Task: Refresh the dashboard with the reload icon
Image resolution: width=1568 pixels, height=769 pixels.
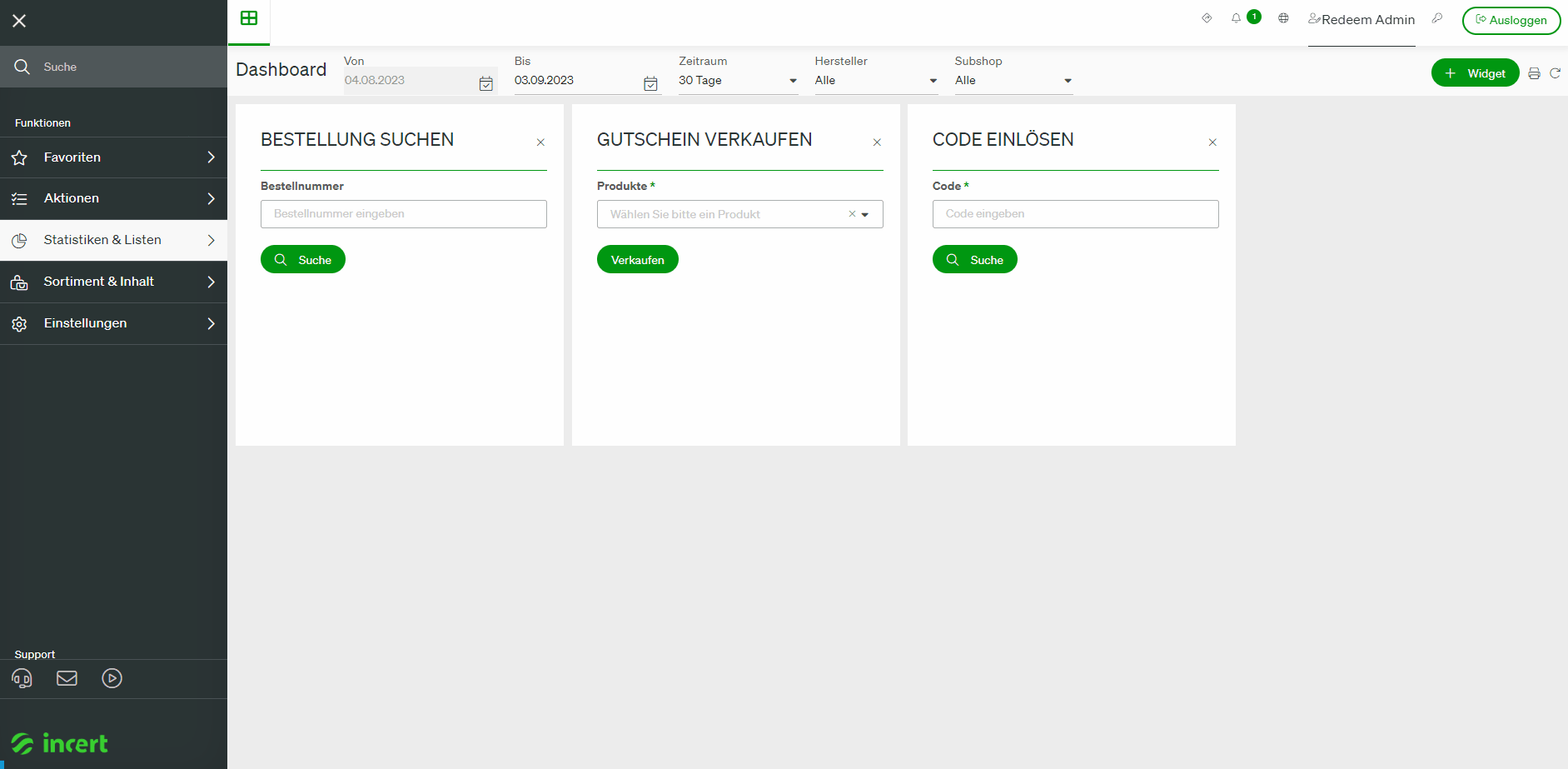Action: pyautogui.click(x=1555, y=73)
